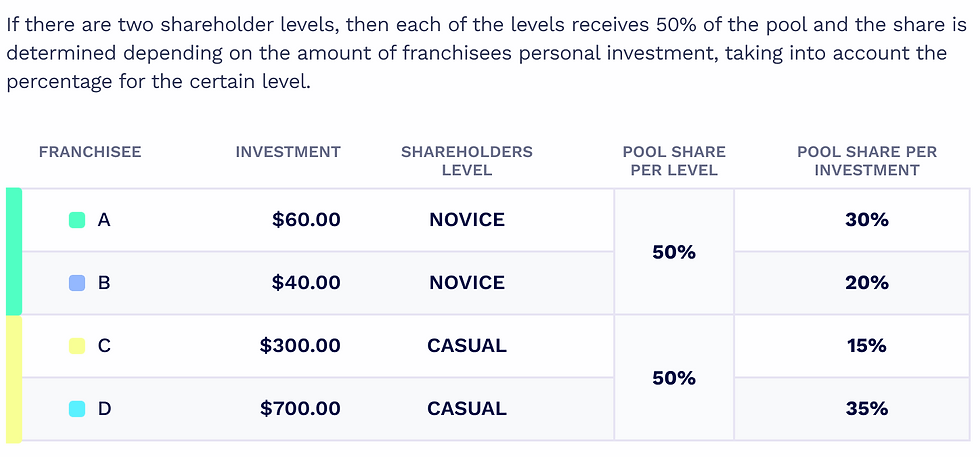Screen dimensions: 980x457
Task: Click the 35% pool share value
Action: [867, 409]
